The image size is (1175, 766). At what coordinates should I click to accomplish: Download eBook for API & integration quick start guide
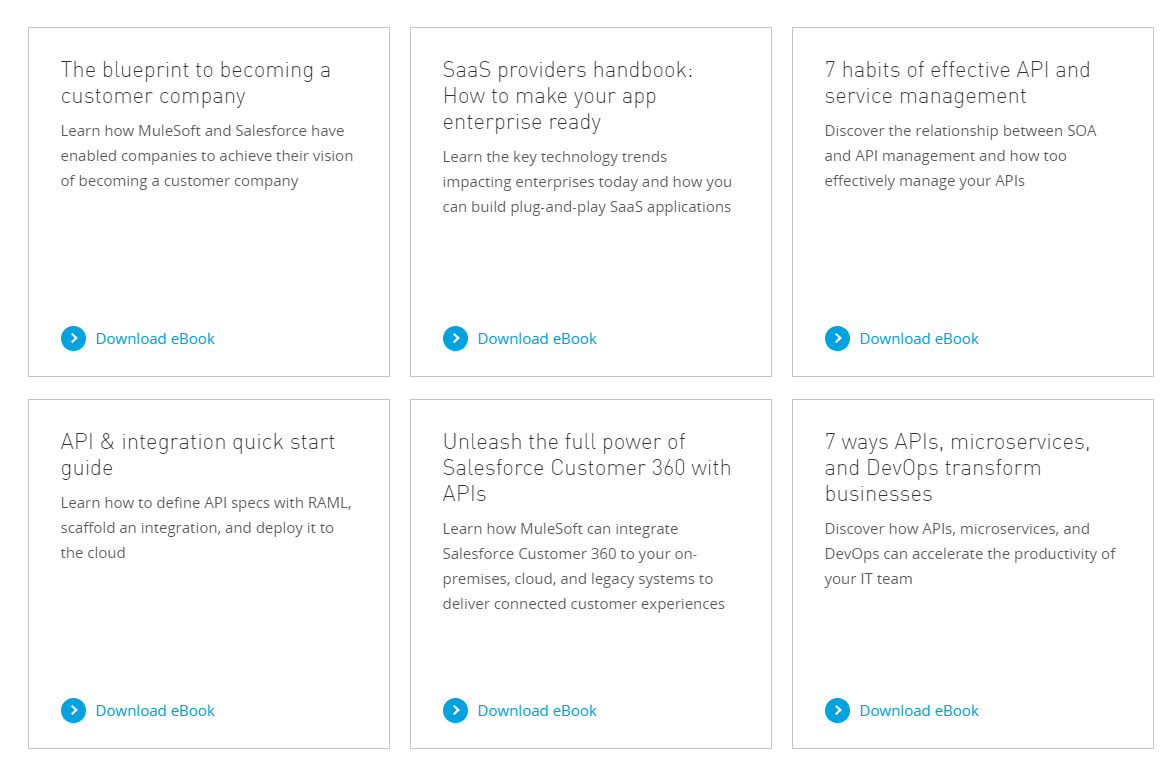pos(155,711)
